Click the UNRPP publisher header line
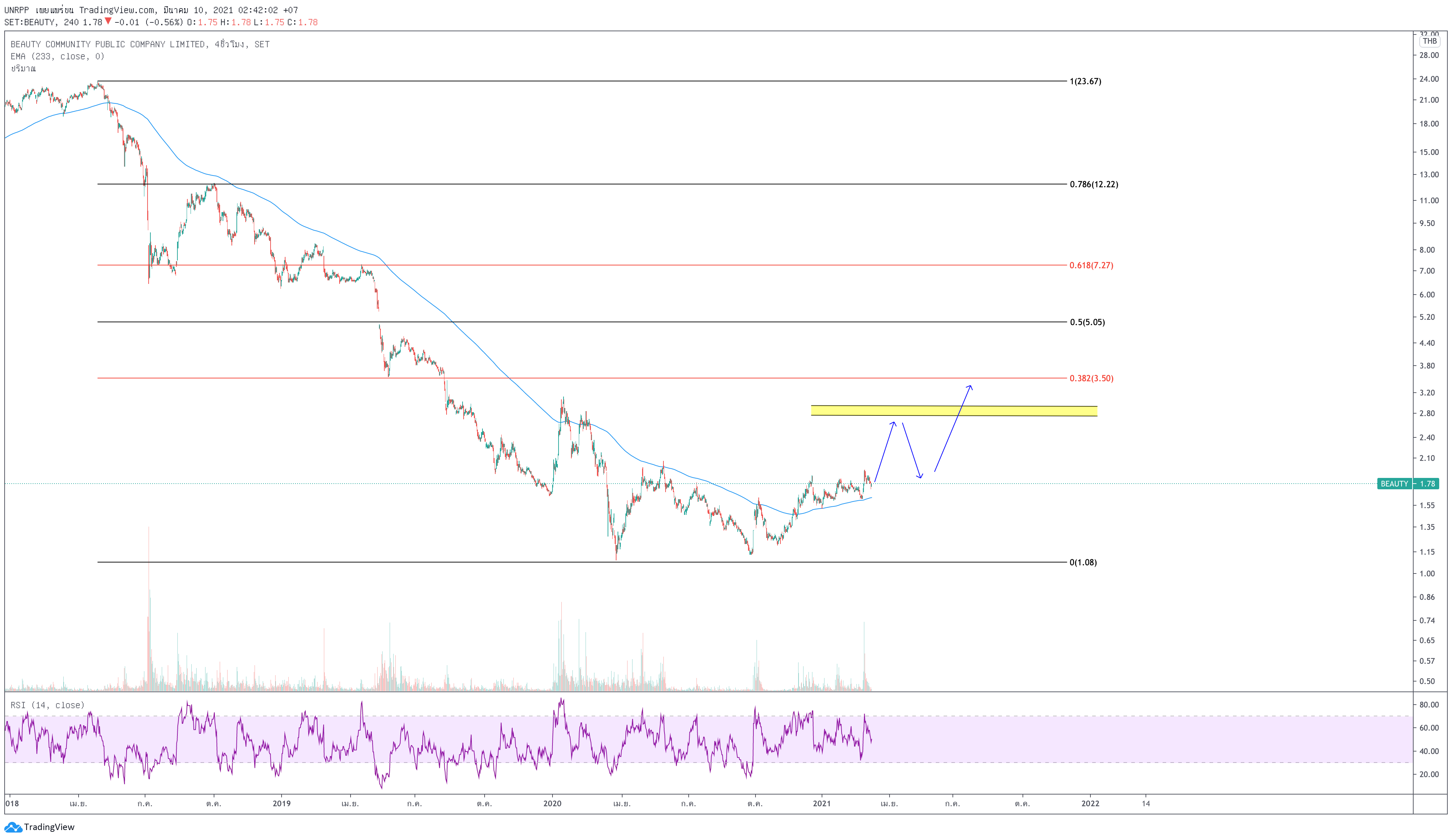1452x840 pixels. [x=151, y=10]
